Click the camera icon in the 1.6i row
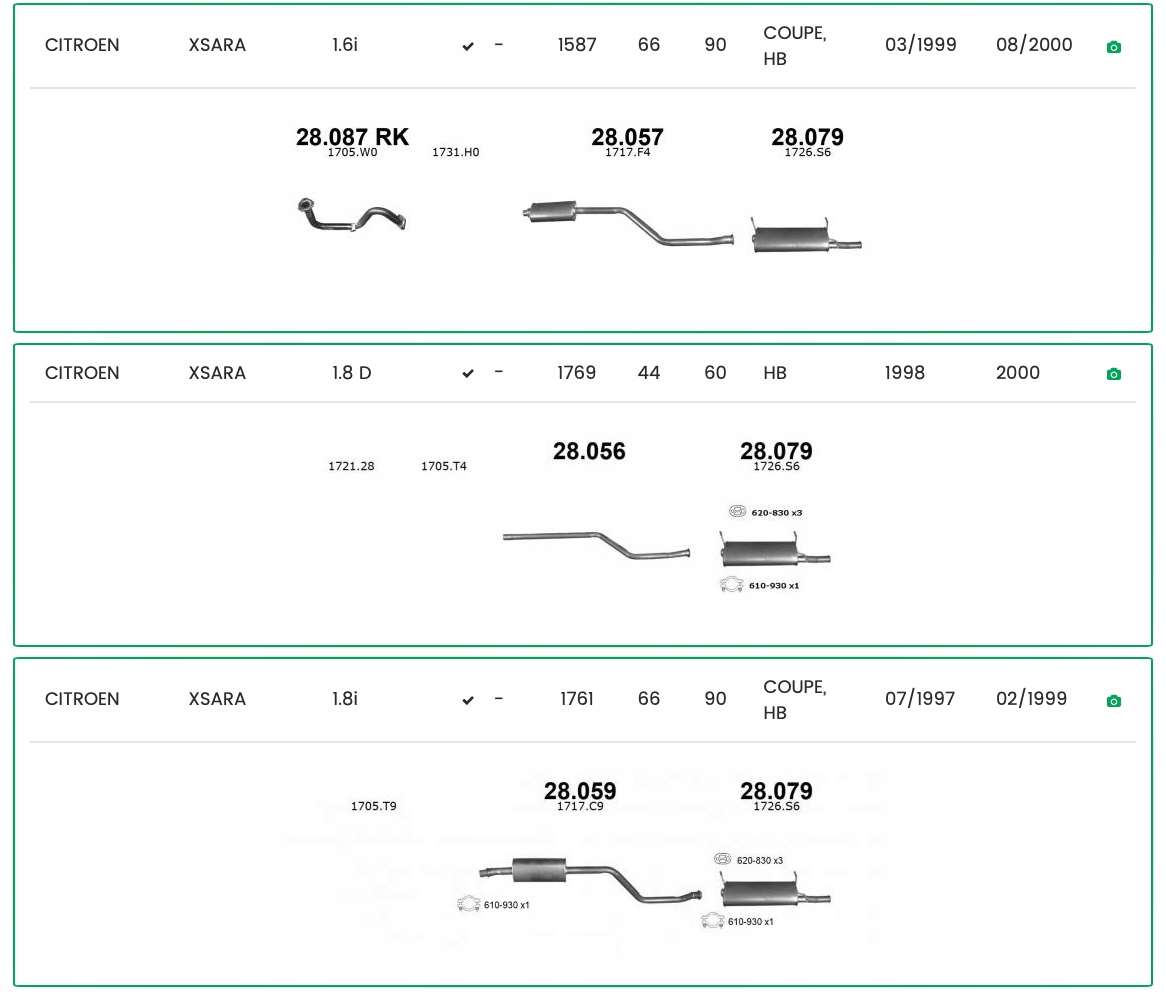1166x992 pixels. pyautogui.click(x=1113, y=47)
